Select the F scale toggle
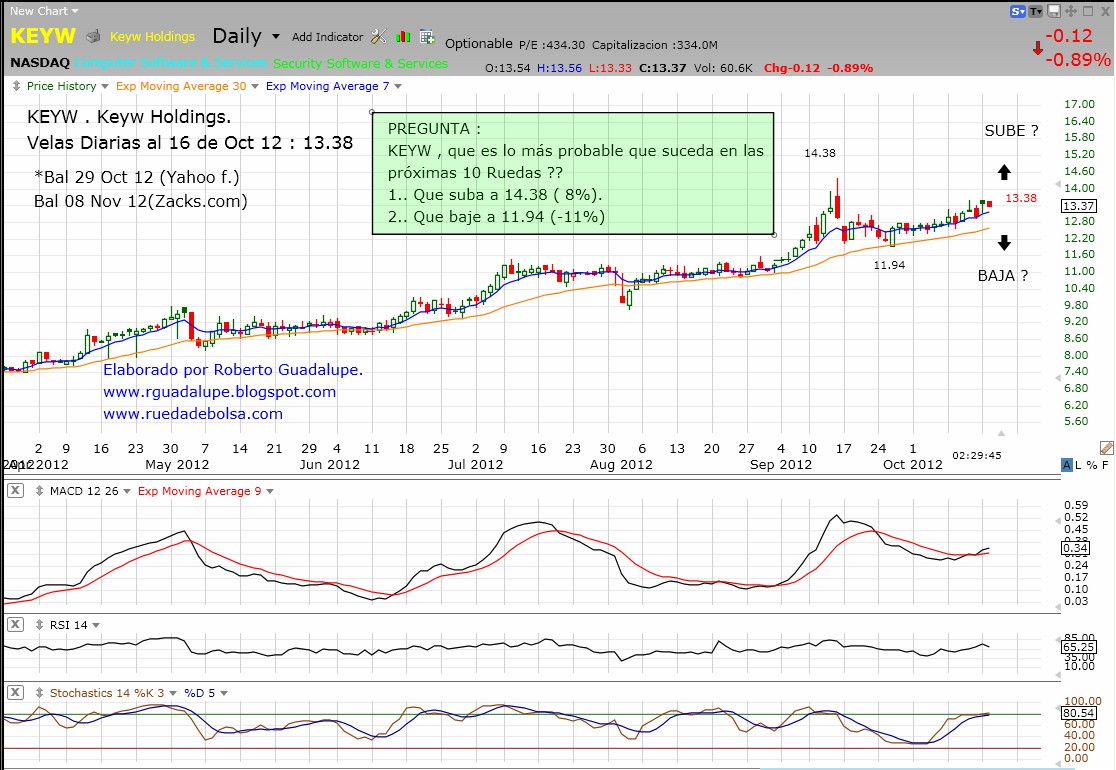This screenshot has height=770, width=1116. [1105, 465]
